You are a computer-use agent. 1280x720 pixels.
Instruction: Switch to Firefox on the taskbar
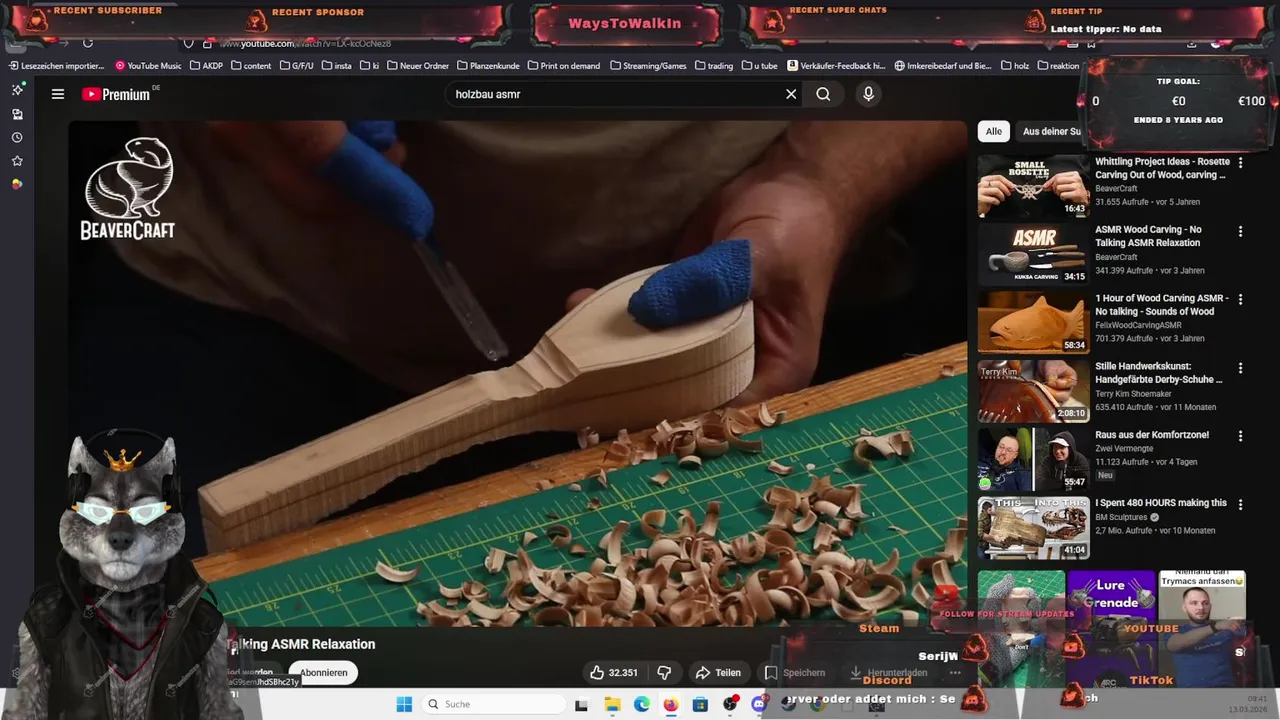(x=670, y=705)
